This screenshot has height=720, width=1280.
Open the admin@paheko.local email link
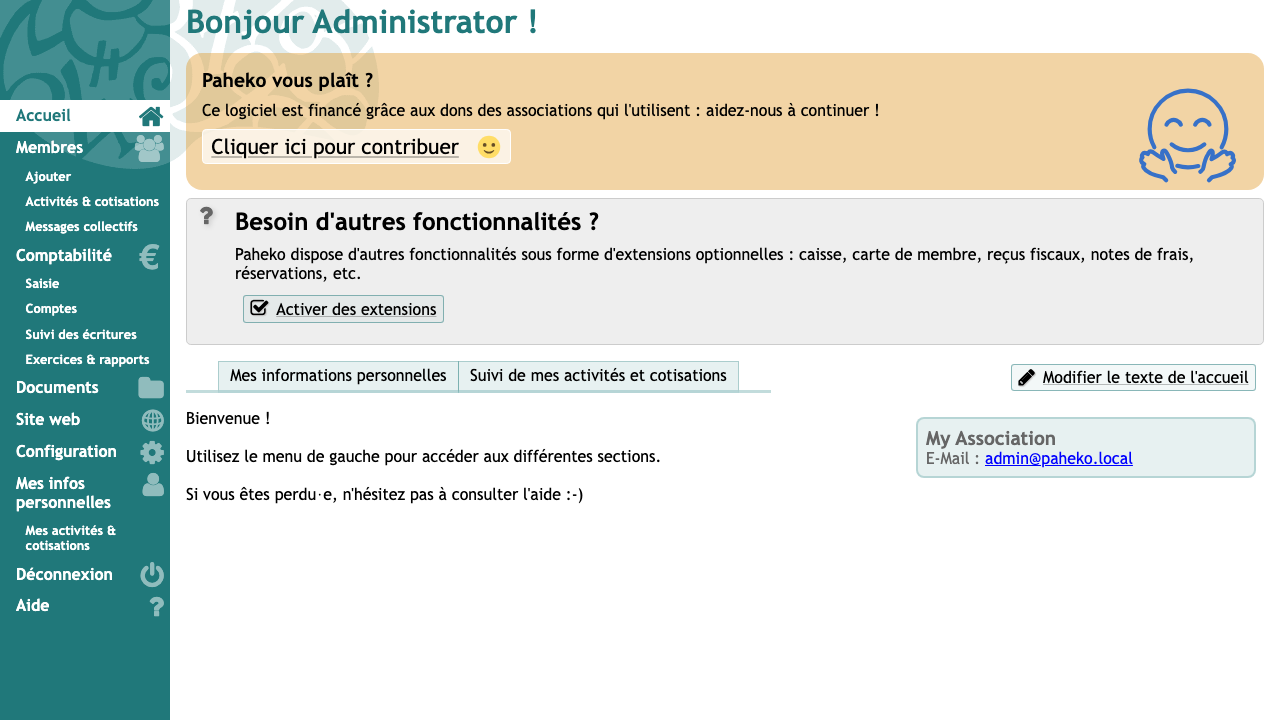pos(1059,459)
